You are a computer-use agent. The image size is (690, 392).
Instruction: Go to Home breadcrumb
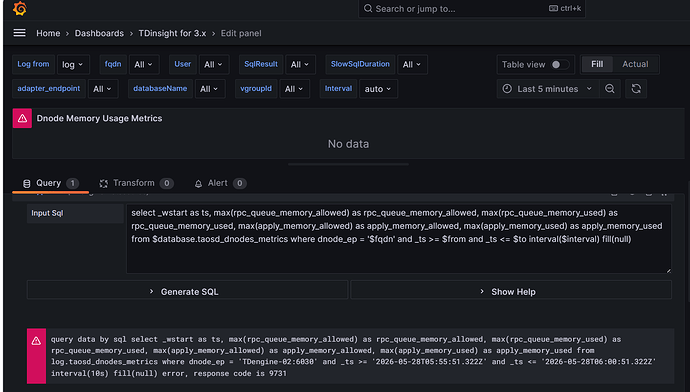[48, 33]
